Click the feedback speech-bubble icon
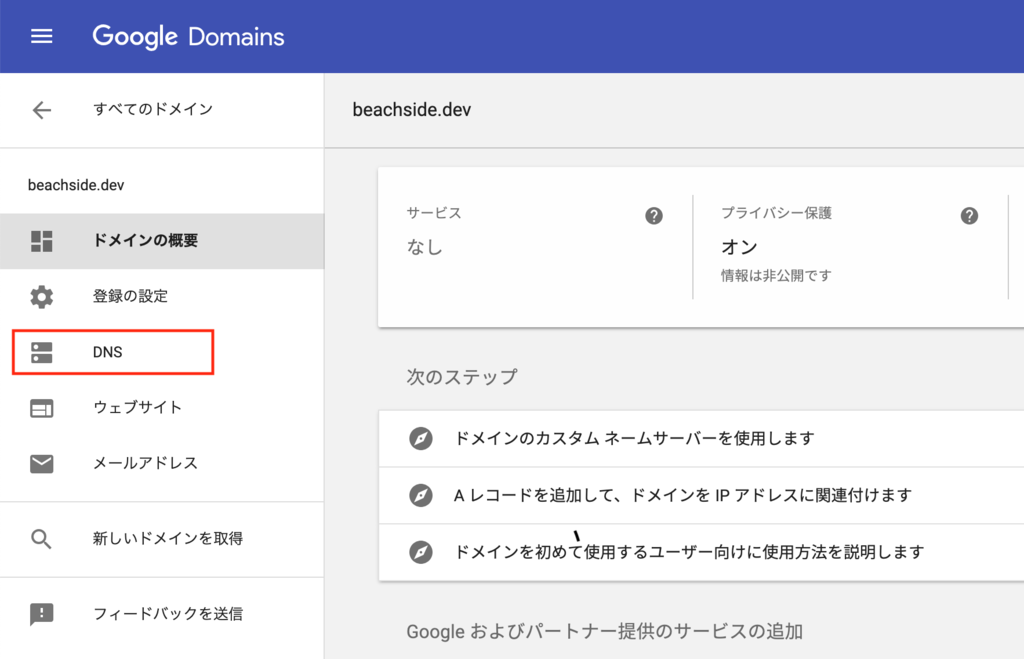Viewport: 1024px width, 659px height. click(x=42, y=615)
